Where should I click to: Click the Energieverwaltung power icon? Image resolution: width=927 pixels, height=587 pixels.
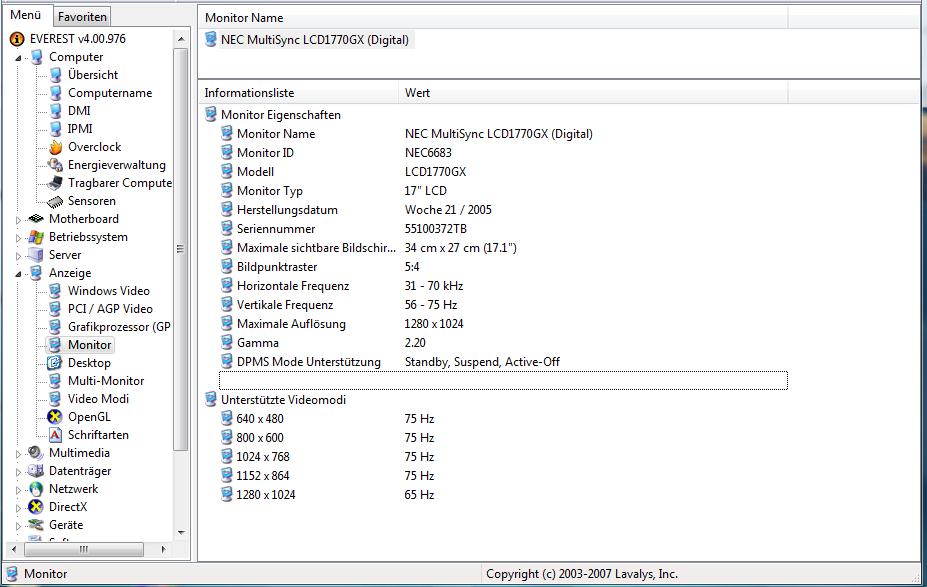tap(56, 165)
